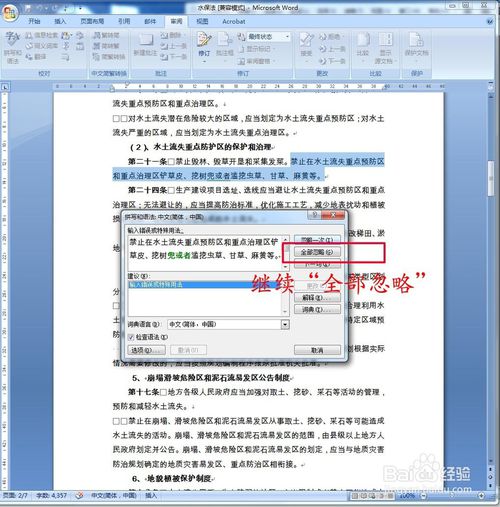Click the Accept (接受) changes icon

(x=306, y=47)
